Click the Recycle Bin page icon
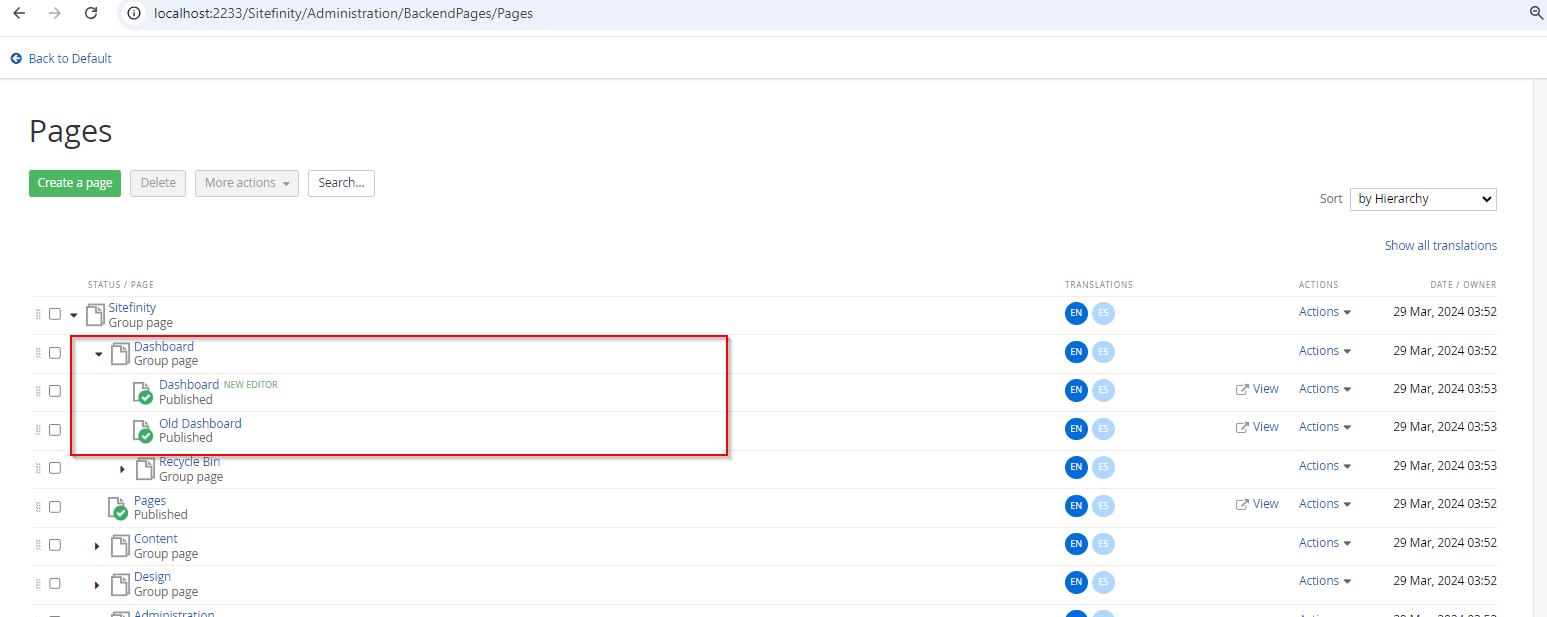 145,468
